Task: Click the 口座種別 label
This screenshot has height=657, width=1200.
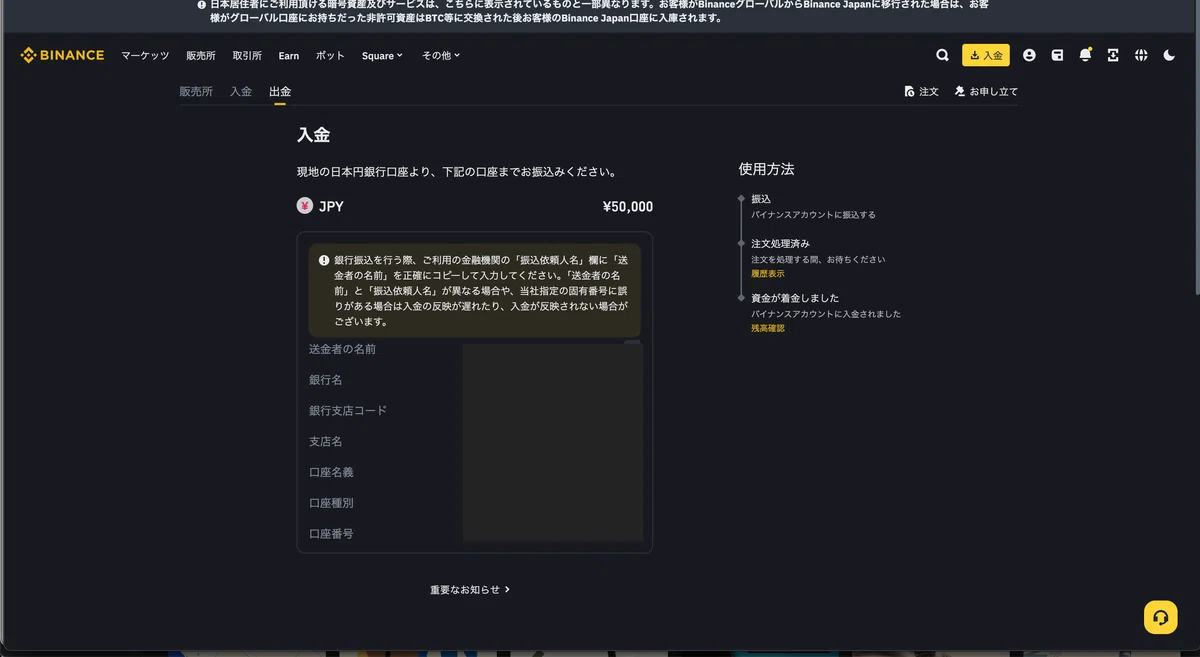Action: (x=331, y=503)
